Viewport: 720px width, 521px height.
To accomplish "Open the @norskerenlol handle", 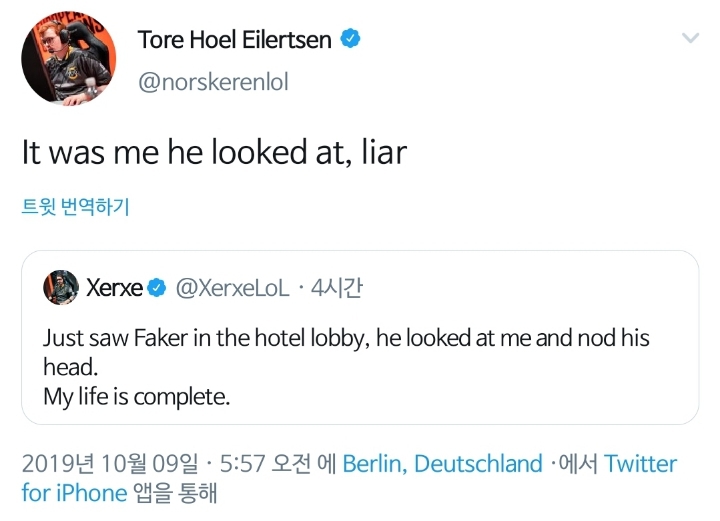I will point(212,82).
